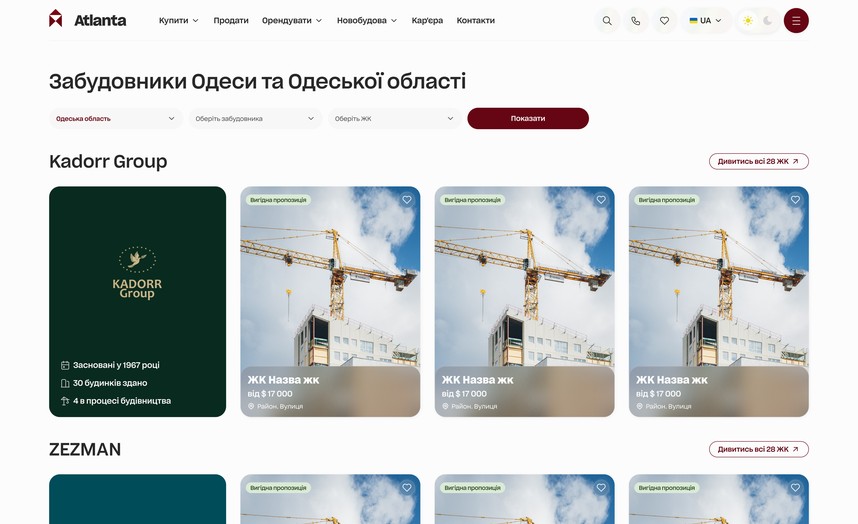The image size is (858, 524).
Task: Click Вигідна пропозиція badge on first Kadorr listing
Action: point(278,200)
